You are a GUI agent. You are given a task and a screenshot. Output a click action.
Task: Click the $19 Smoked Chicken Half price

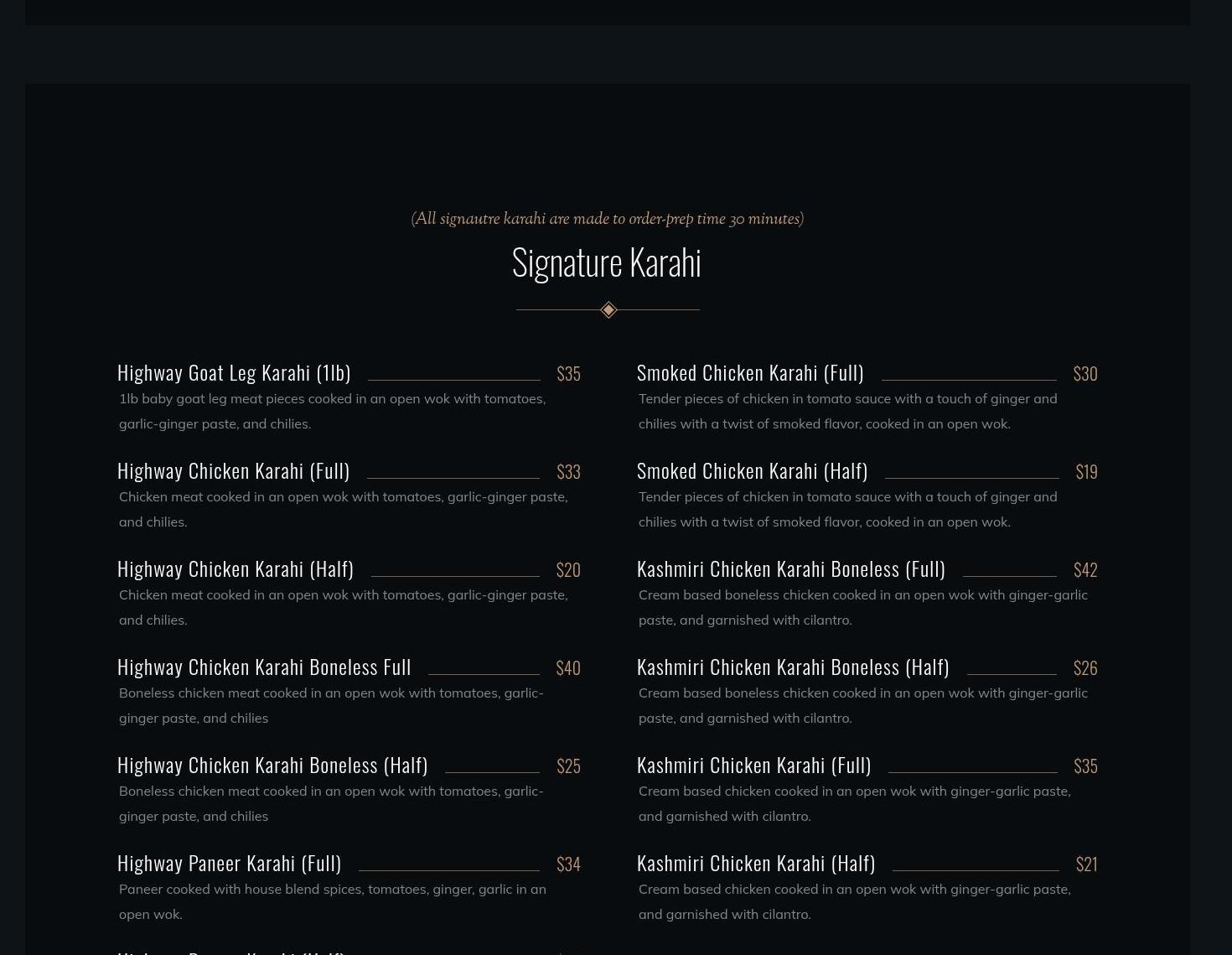1086,471
